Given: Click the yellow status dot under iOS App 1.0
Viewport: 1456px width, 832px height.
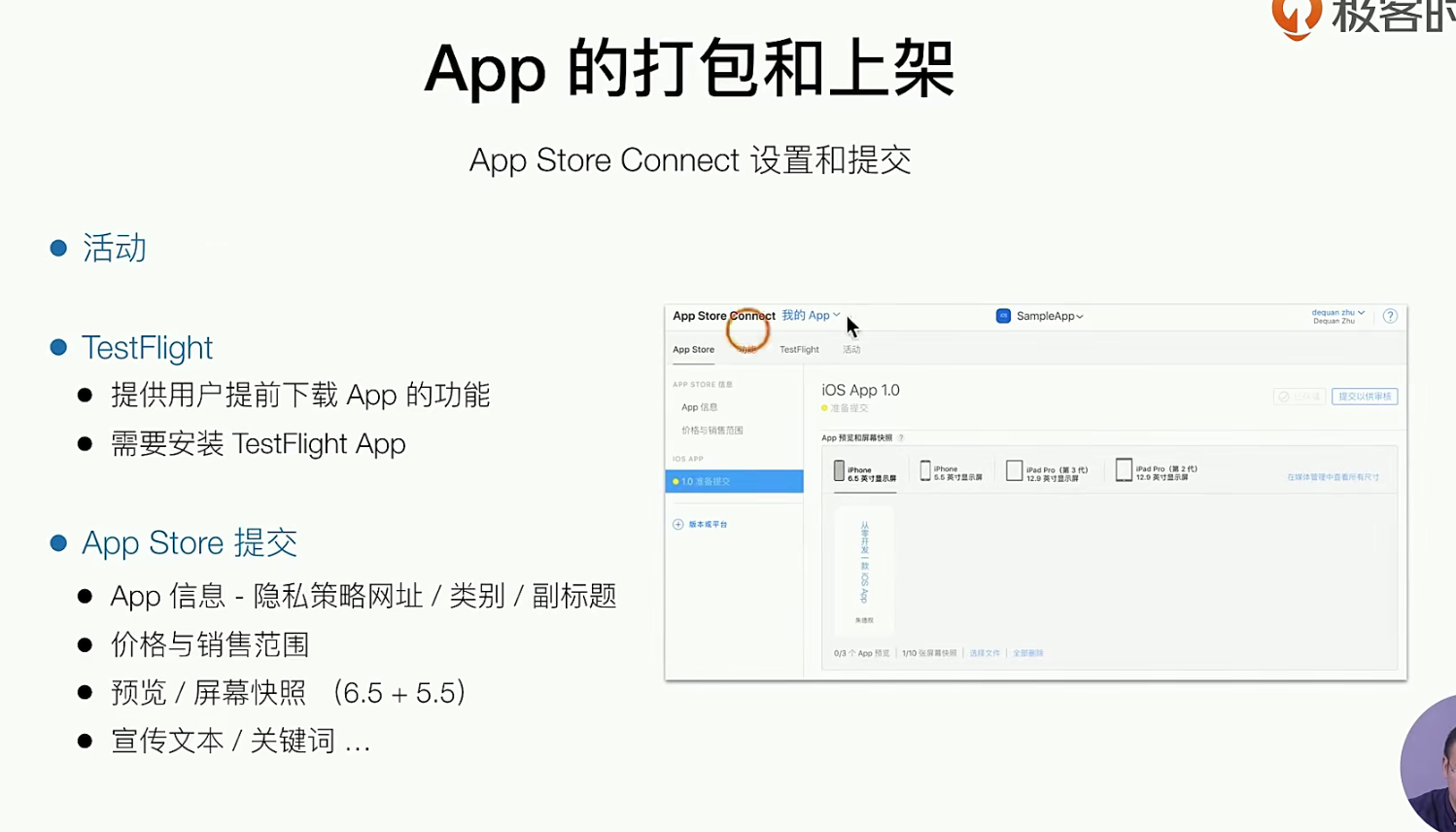Looking at the screenshot, I should point(825,408).
